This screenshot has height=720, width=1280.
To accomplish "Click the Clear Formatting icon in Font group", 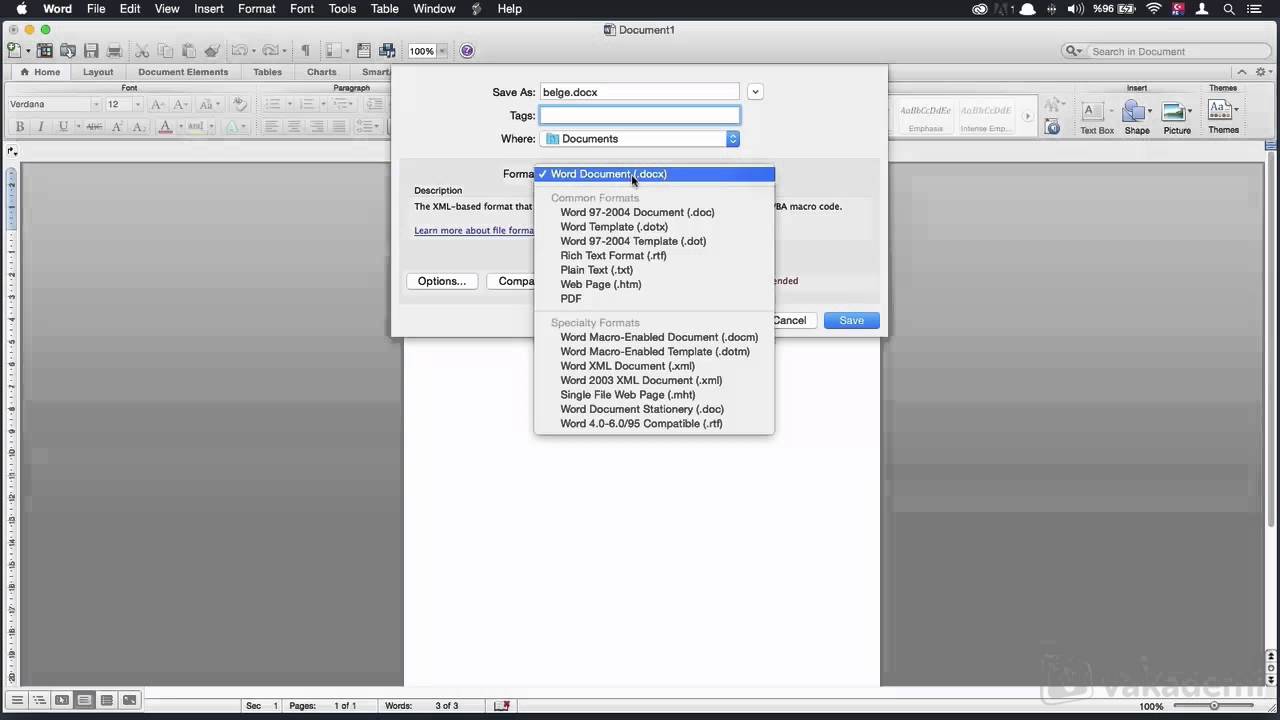I will 239,104.
